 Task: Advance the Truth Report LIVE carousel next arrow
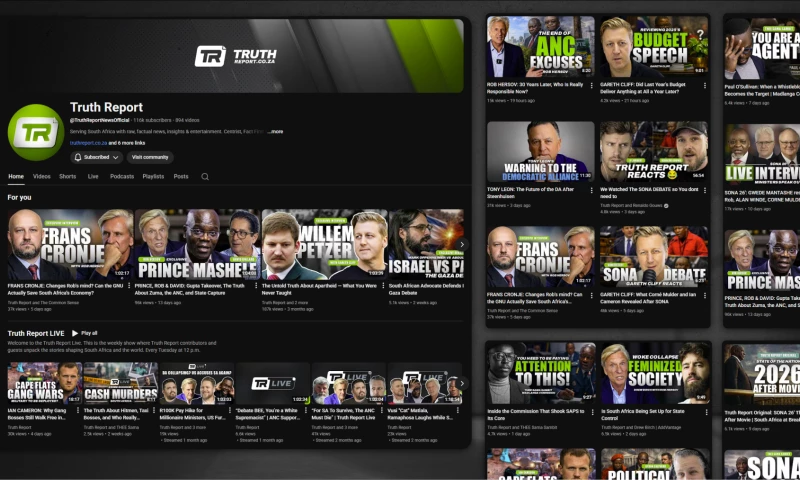462,383
